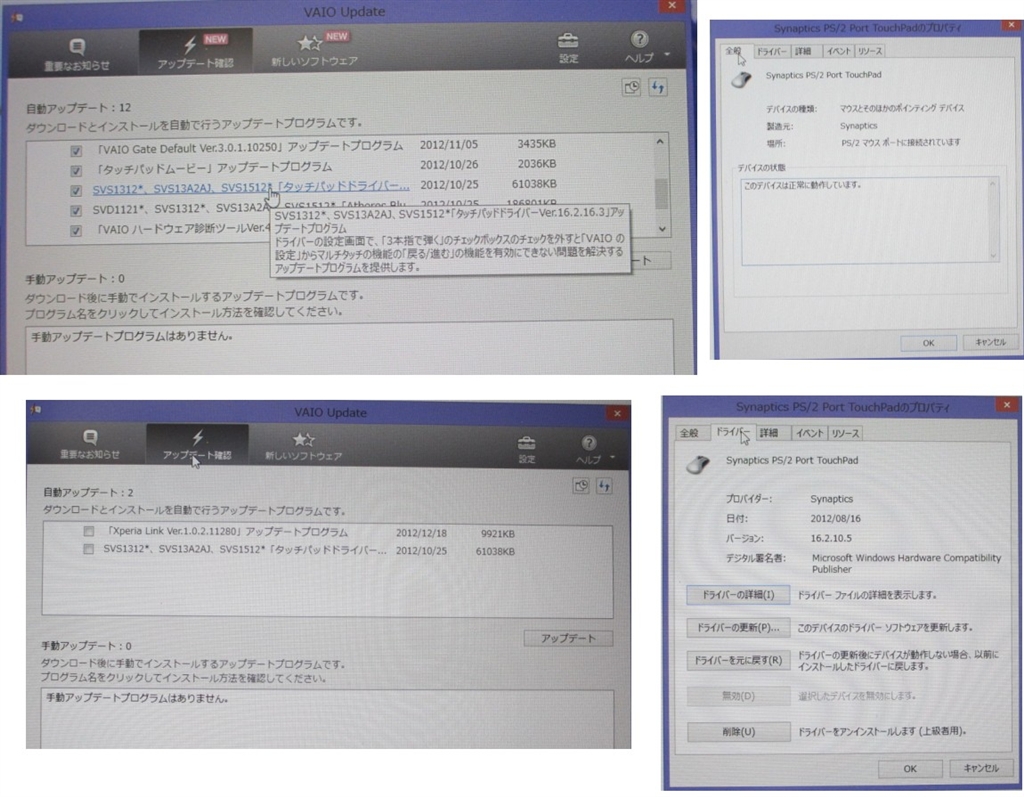
Task: Expand ヘルプ arrow in VAIO Update with 12 auto-updates
Action: point(667,54)
